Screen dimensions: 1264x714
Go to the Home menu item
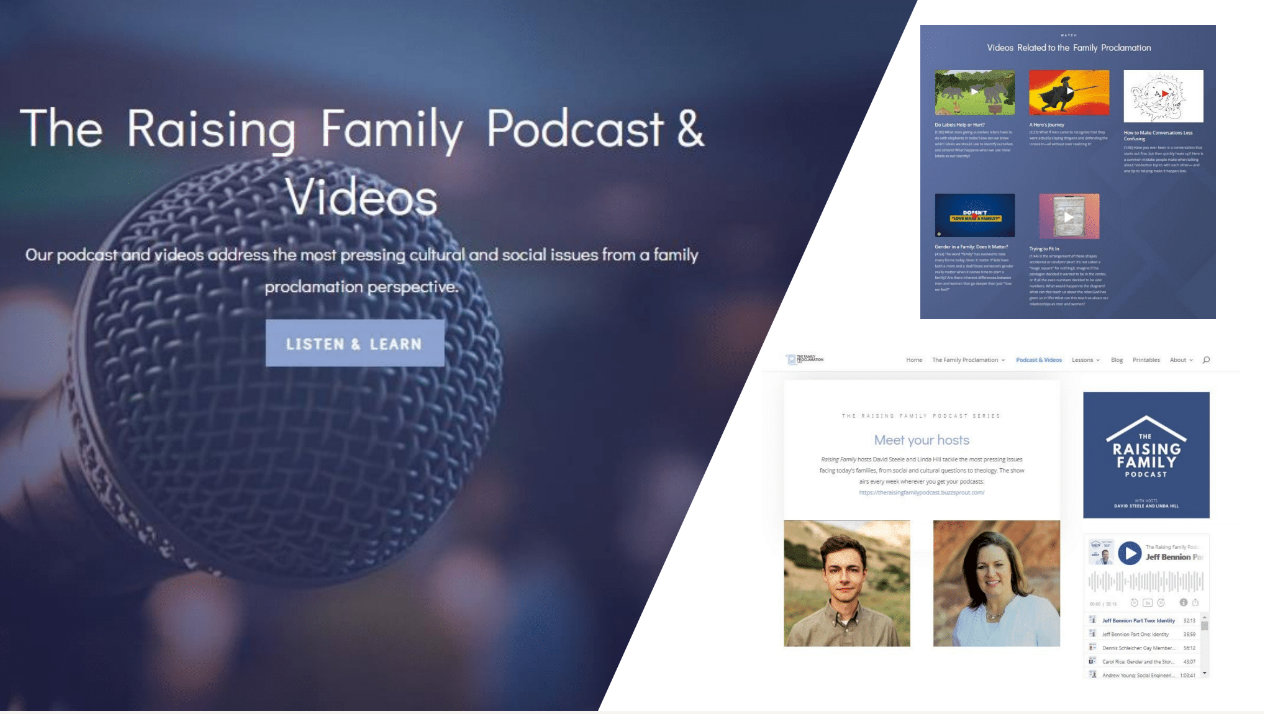[914, 360]
